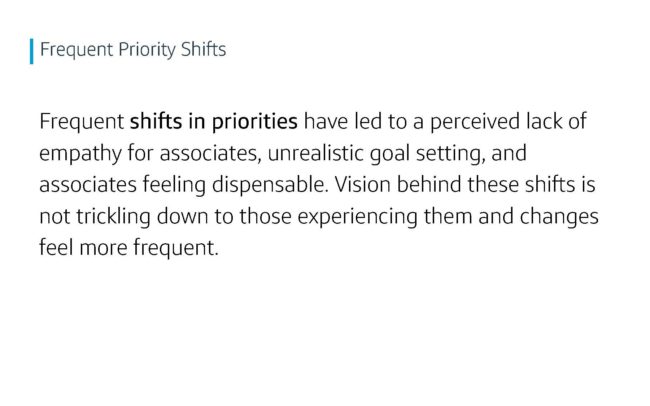Click the word "Shifts" in the heading
This screenshot has width=650, height=406.
pos(204,49)
